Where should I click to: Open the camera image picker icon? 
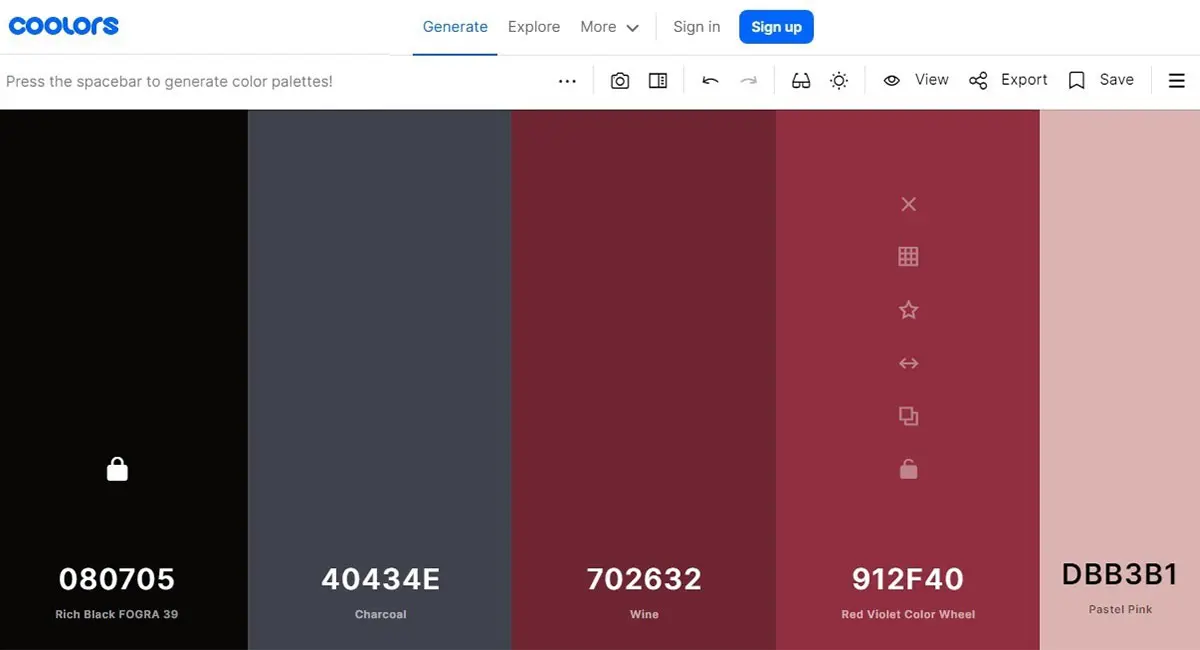[620, 81]
